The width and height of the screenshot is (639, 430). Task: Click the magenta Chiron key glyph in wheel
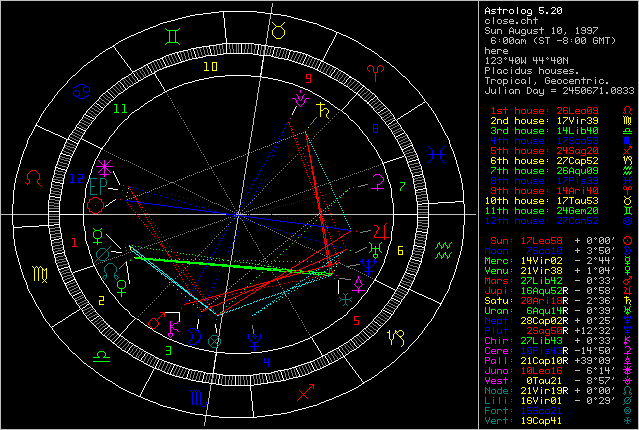click(x=174, y=329)
